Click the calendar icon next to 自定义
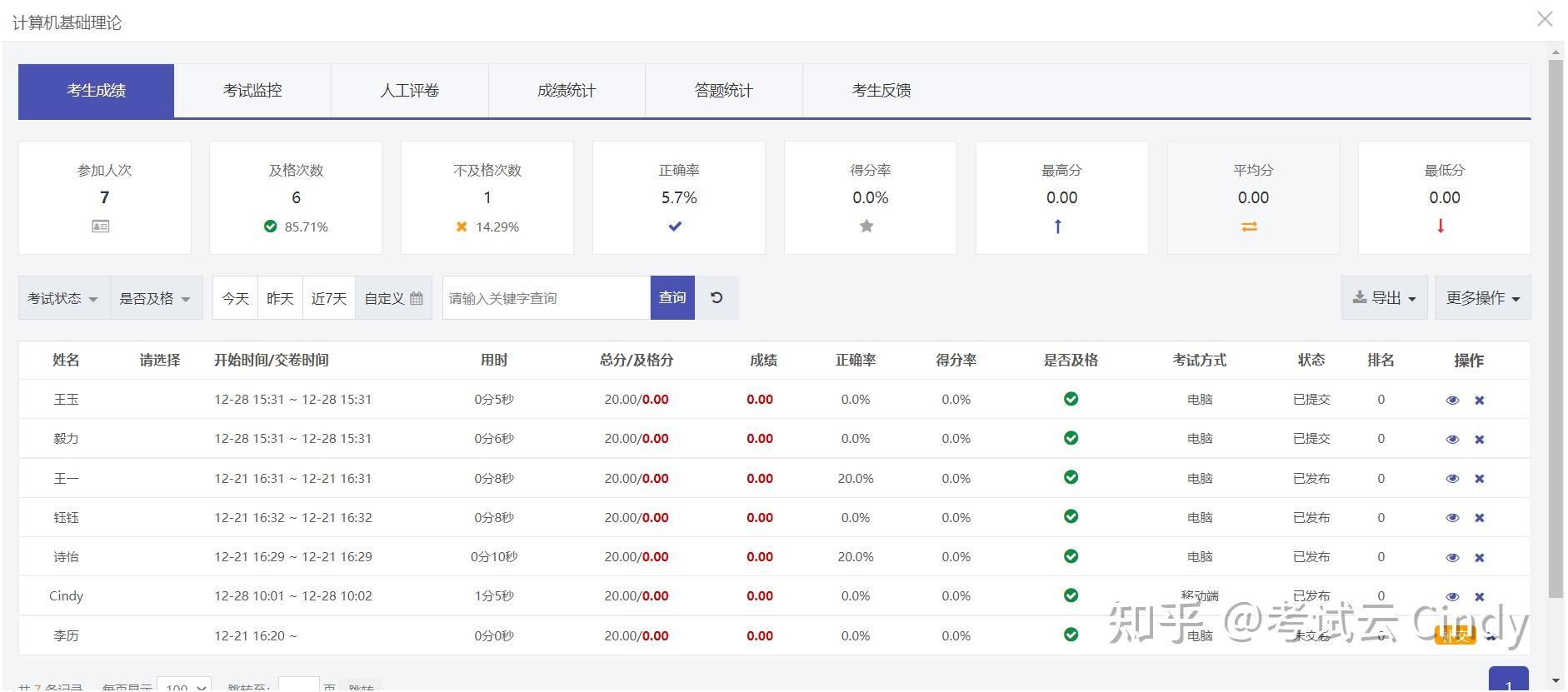Image resolution: width=1568 pixels, height=692 pixels. [417, 298]
